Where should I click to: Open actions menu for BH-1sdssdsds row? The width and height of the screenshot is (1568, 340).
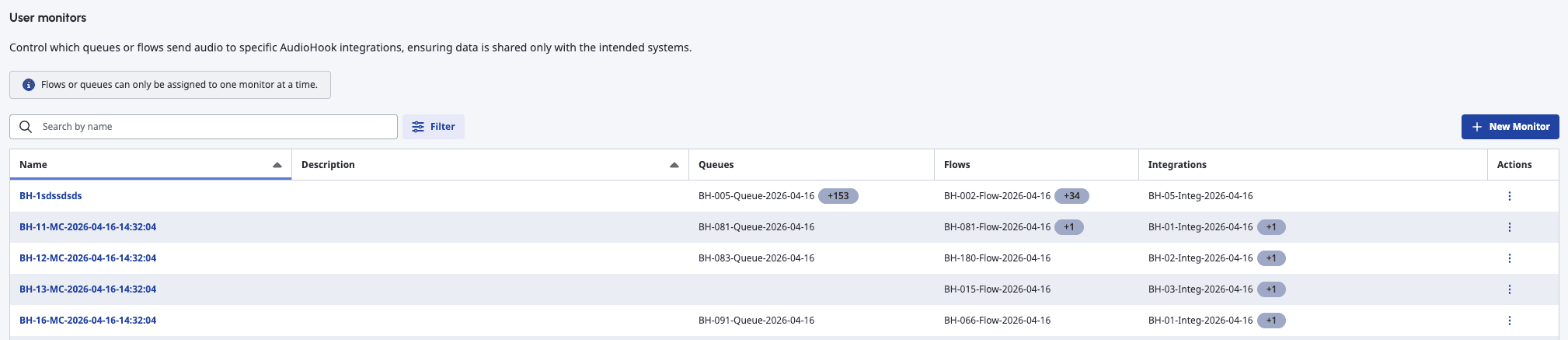click(1509, 196)
